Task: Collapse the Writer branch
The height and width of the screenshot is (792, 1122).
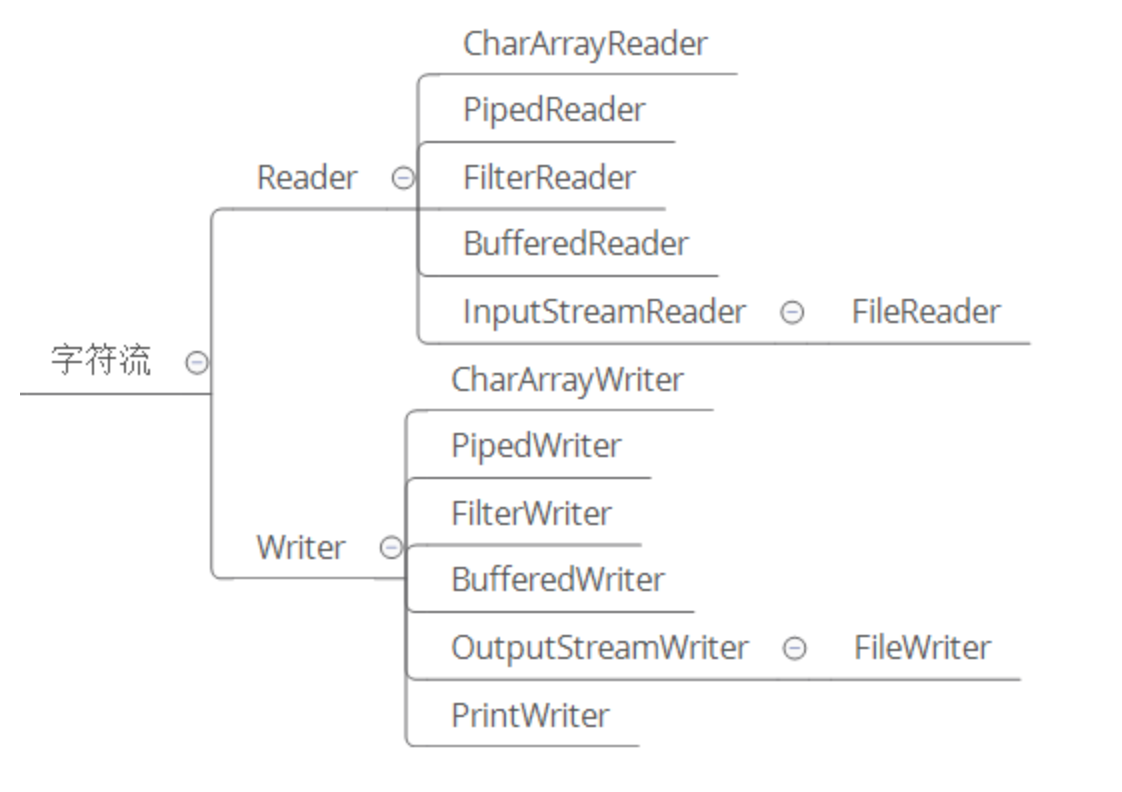Action: point(391,547)
